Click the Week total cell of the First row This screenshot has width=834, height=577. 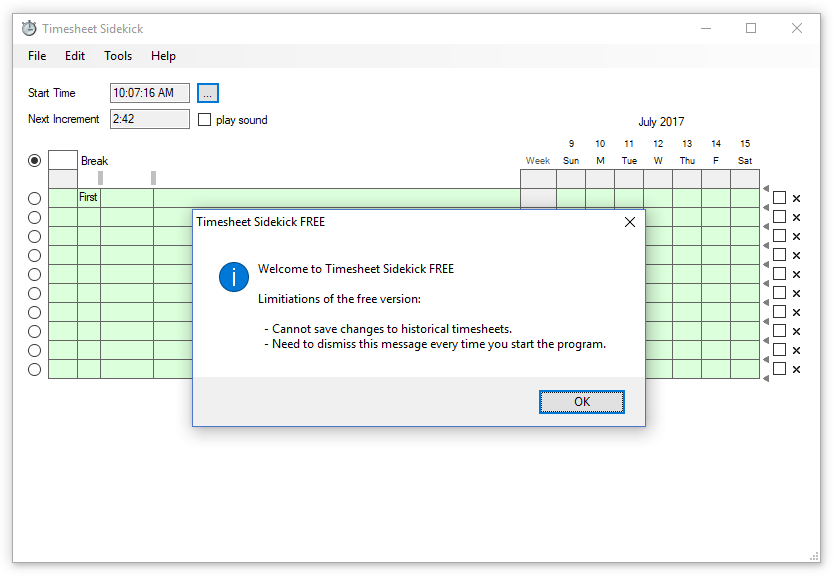tap(538, 198)
